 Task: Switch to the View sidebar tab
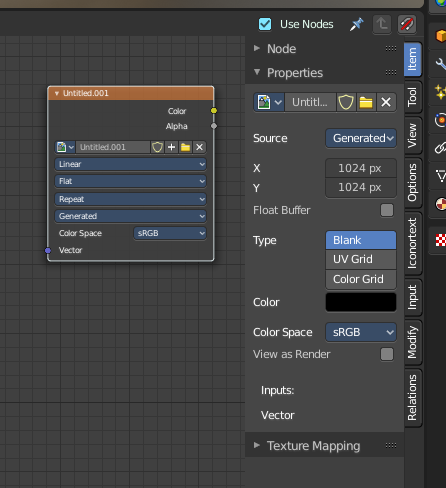point(413,135)
